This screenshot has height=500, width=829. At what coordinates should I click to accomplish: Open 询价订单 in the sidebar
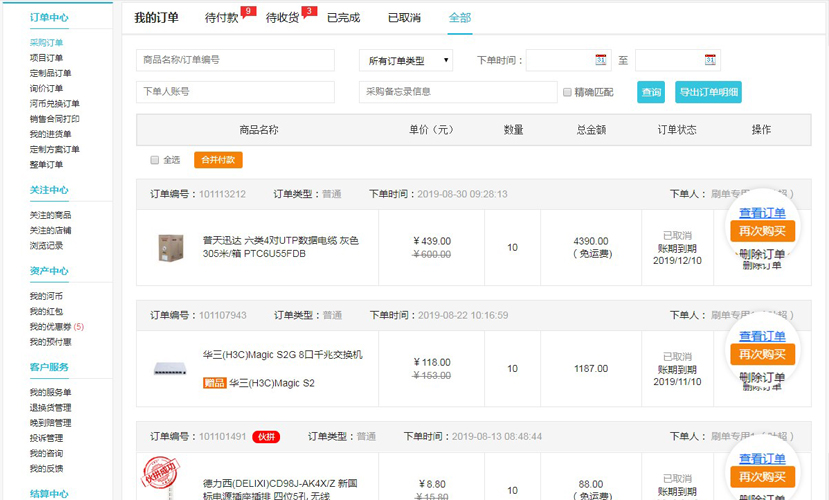(x=46, y=88)
